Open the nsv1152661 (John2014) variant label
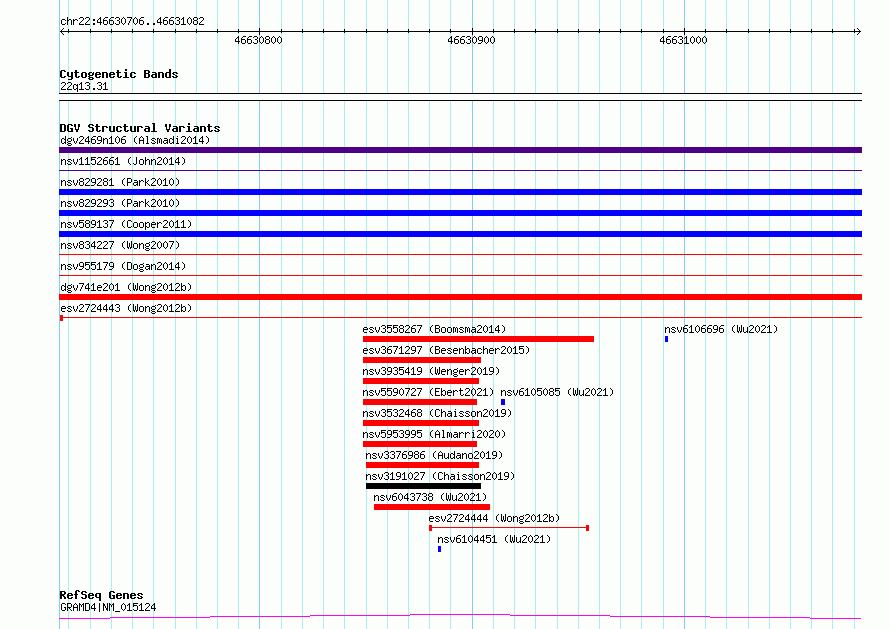This screenshot has height=629, width=890. [123, 161]
